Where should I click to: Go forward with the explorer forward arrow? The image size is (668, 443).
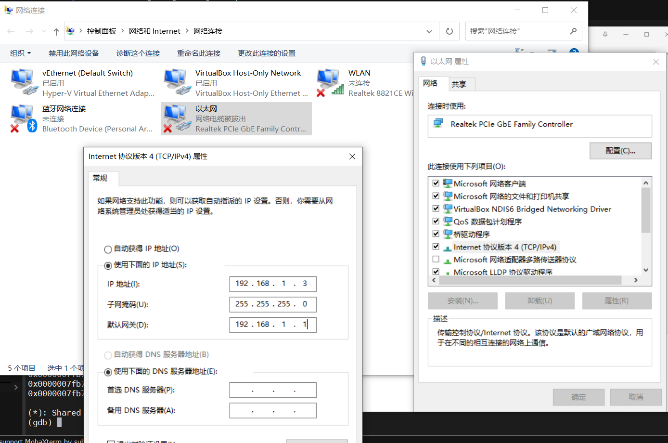(29, 31)
